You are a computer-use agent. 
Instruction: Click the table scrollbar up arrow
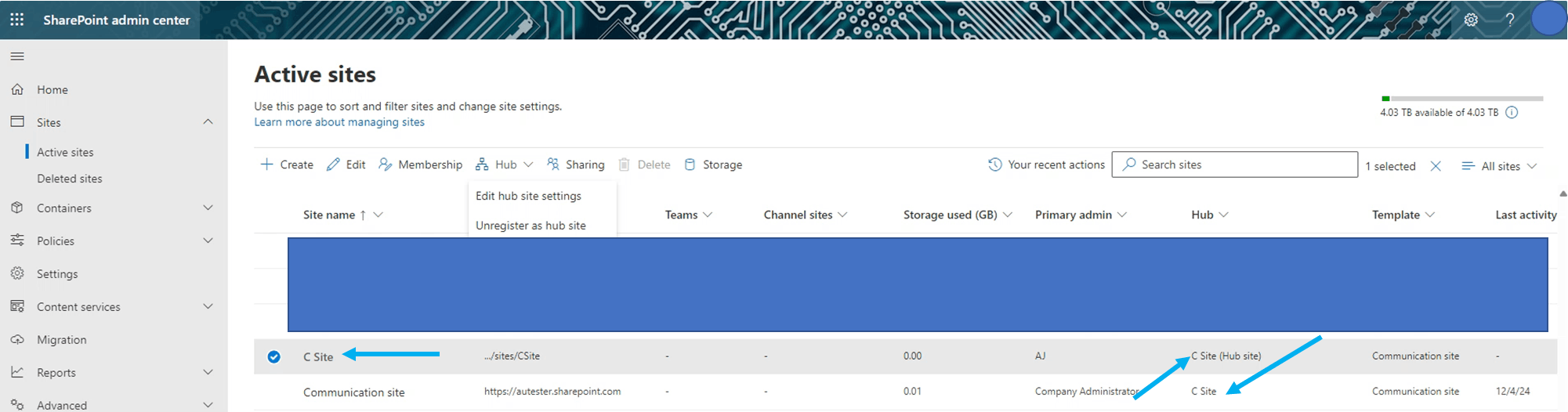click(1563, 193)
